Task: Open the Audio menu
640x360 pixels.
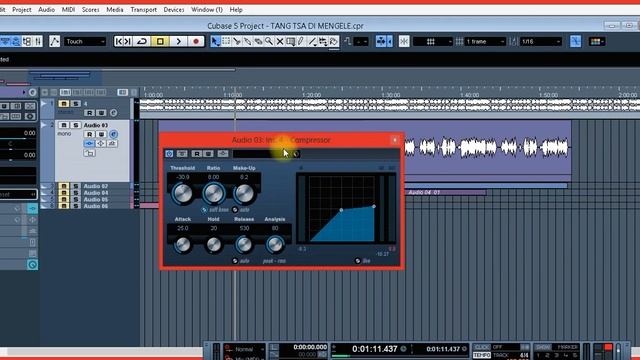Action: tap(47, 9)
